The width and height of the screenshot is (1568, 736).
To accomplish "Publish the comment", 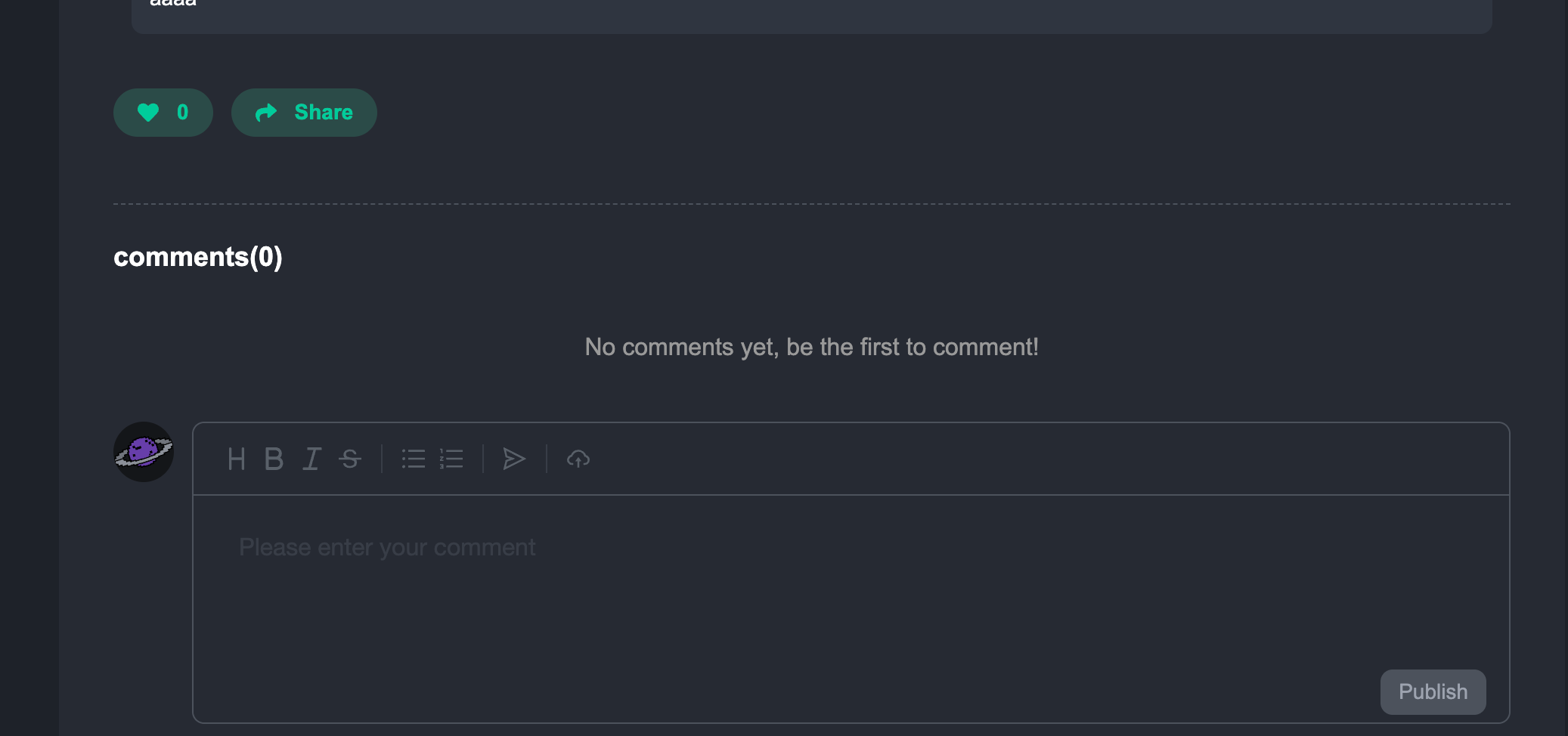I will click(1433, 692).
